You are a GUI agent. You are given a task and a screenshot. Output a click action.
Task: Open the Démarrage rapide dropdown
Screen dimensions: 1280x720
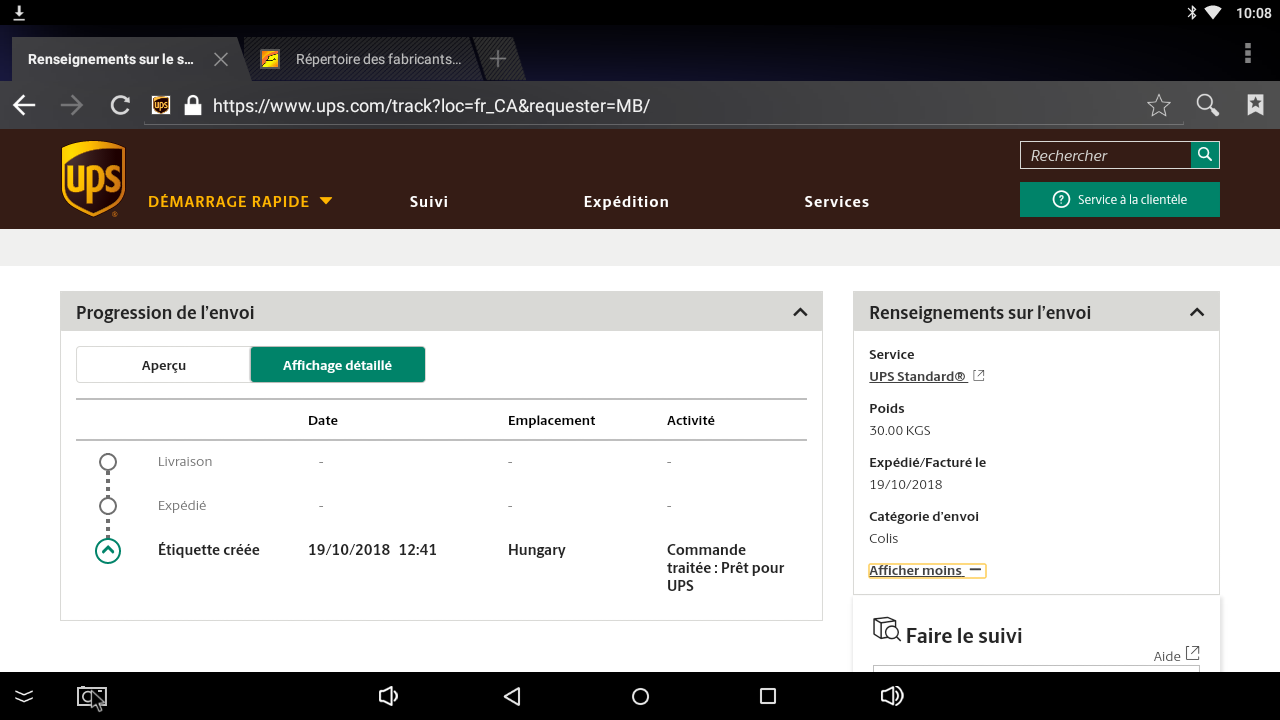tap(240, 201)
